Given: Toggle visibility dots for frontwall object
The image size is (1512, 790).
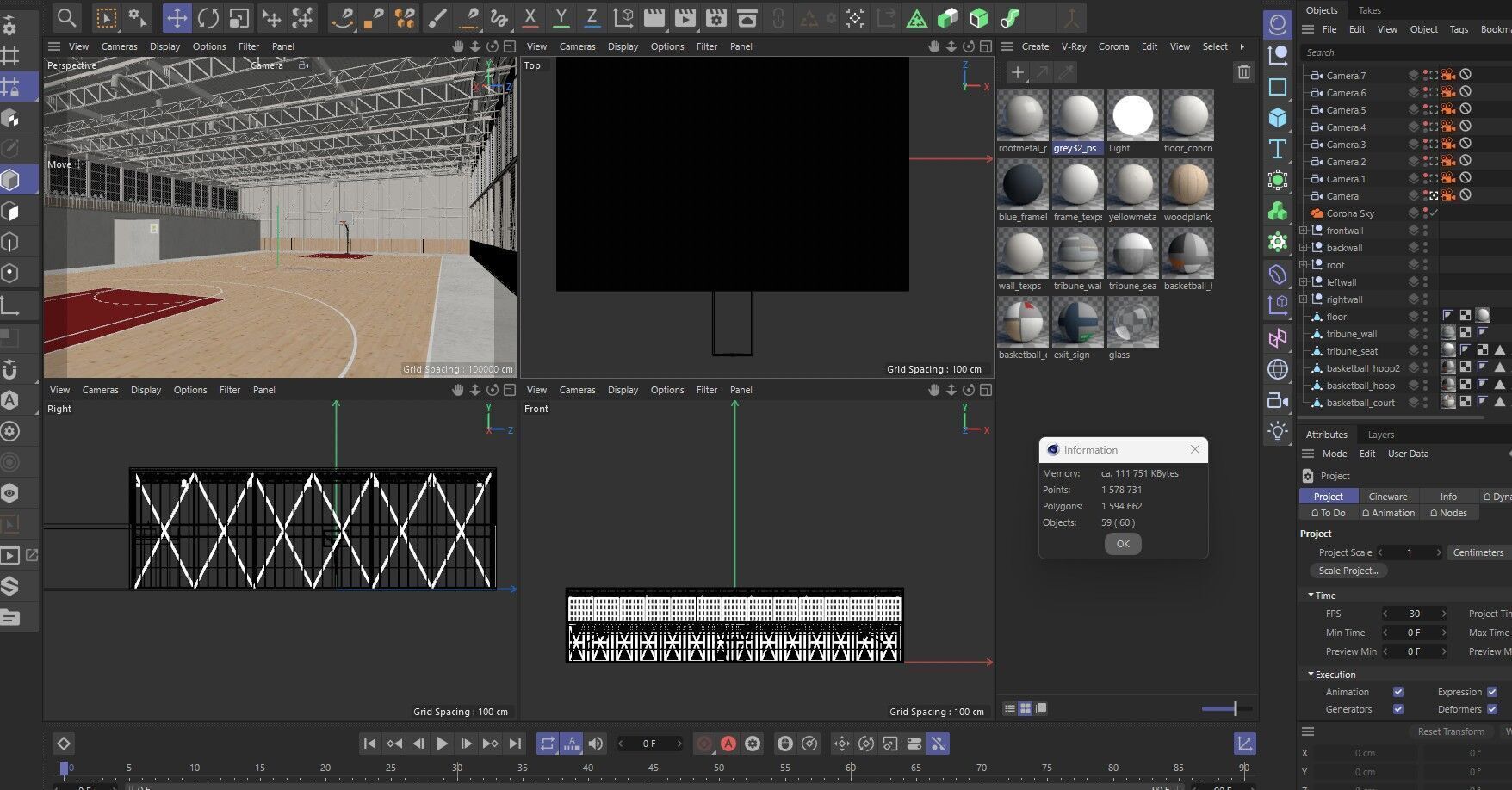Looking at the screenshot, I should (x=1425, y=231).
